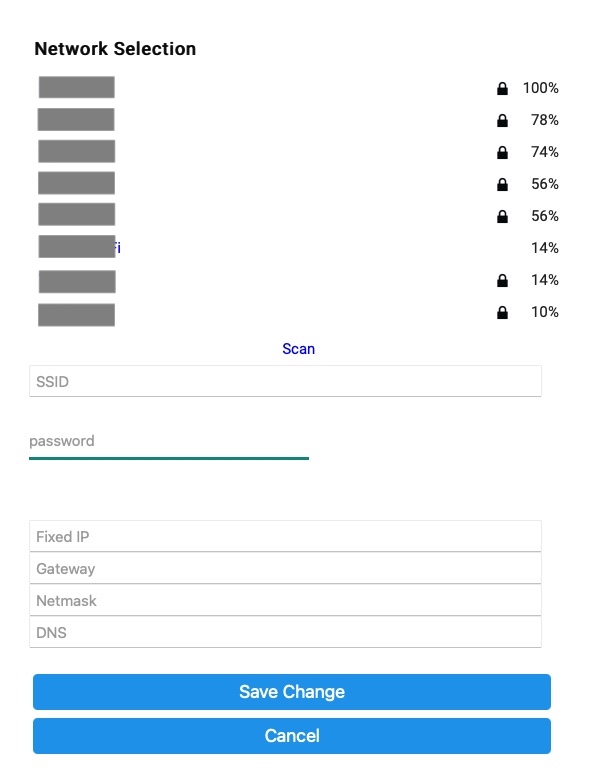Viewport: 590px width, 773px height.
Task: Choose the redacted network with 78% signal
Action: 76,119
